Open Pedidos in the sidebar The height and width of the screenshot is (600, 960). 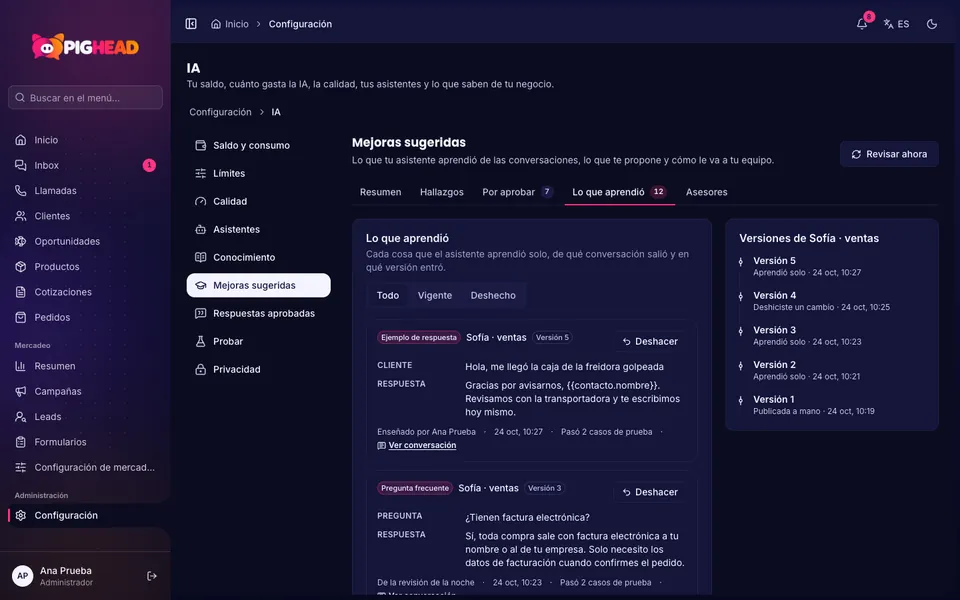tap(85, 317)
